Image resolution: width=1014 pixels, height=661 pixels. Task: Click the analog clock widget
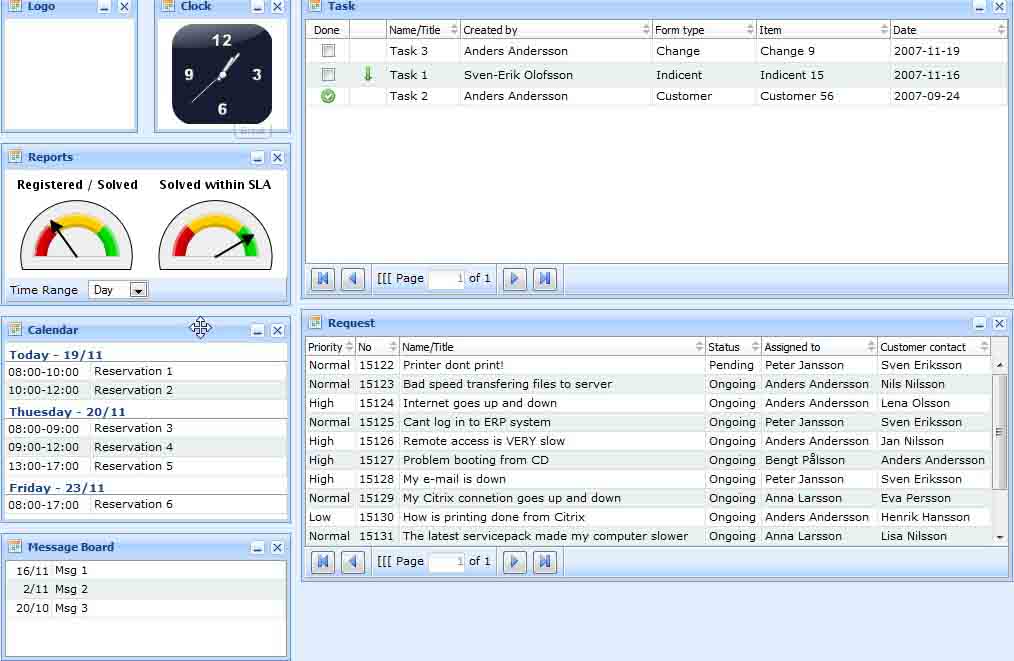222,74
